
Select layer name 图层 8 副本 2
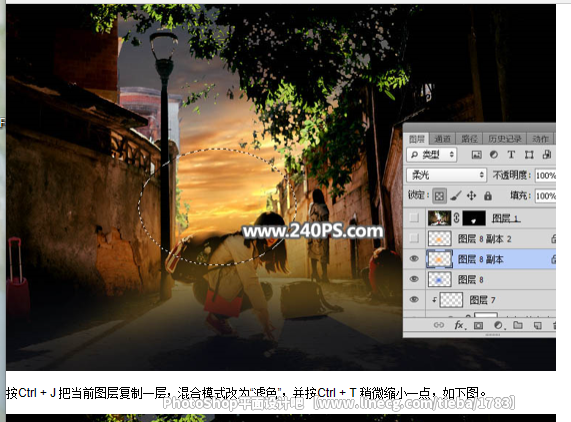(x=485, y=239)
